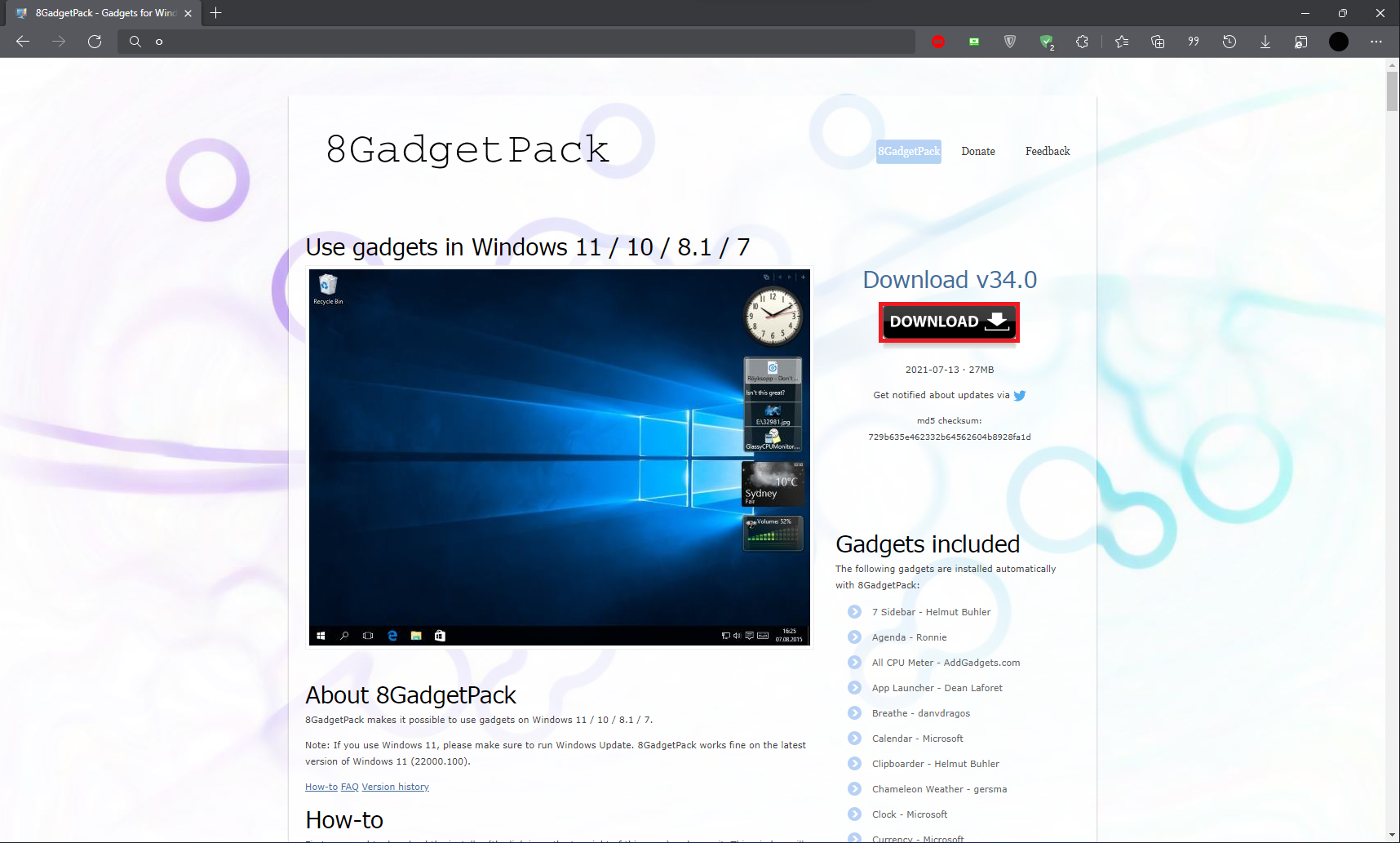Open the Extensions puzzle-piece menu
Screen dimensions: 1400x843
pos(1082,42)
